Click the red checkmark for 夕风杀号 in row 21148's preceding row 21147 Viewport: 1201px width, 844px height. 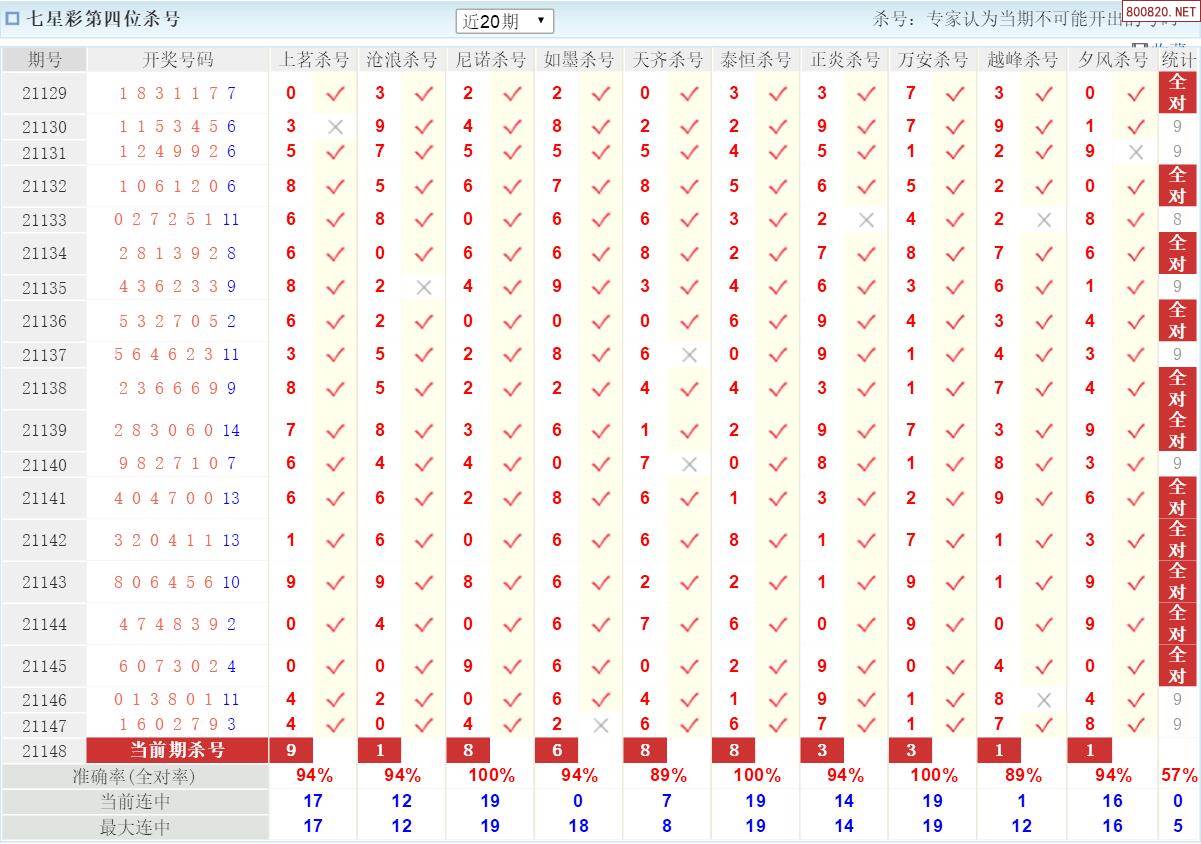(1135, 725)
